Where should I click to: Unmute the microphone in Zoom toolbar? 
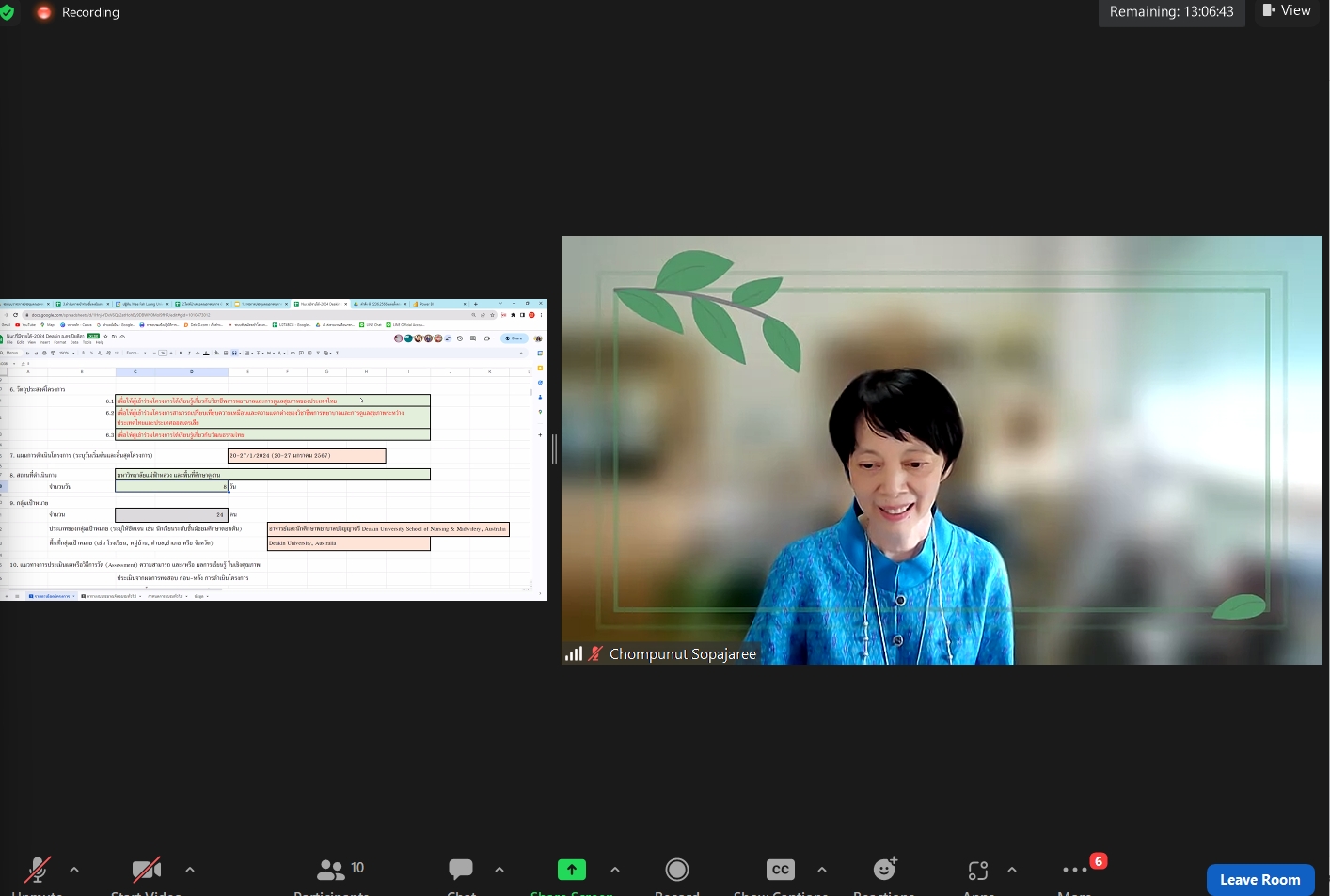coord(37,870)
